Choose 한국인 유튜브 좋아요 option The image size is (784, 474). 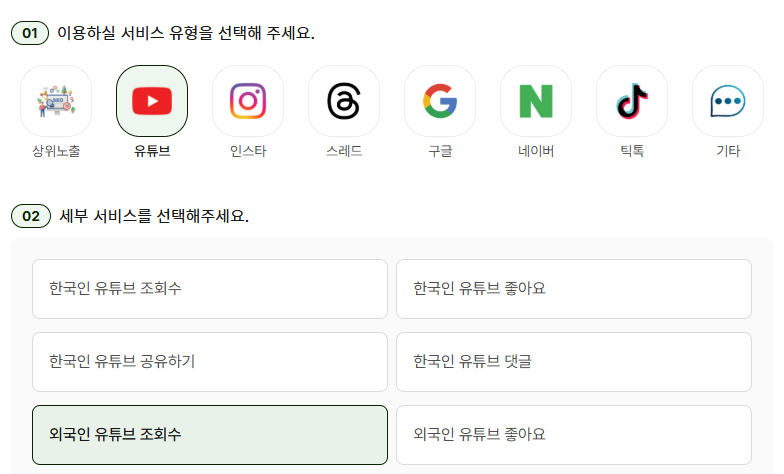[574, 289]
